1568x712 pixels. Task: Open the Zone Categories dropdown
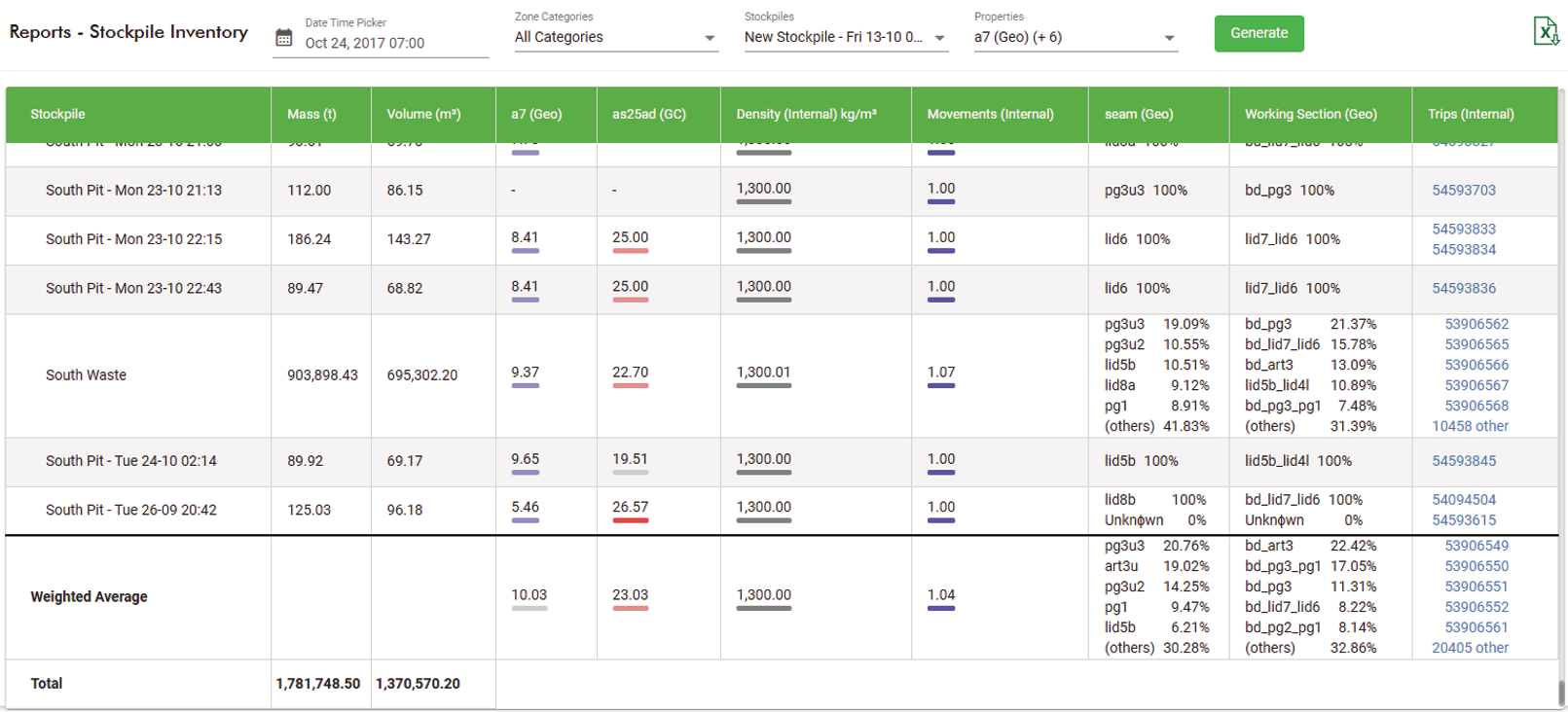tap(616, 37)
